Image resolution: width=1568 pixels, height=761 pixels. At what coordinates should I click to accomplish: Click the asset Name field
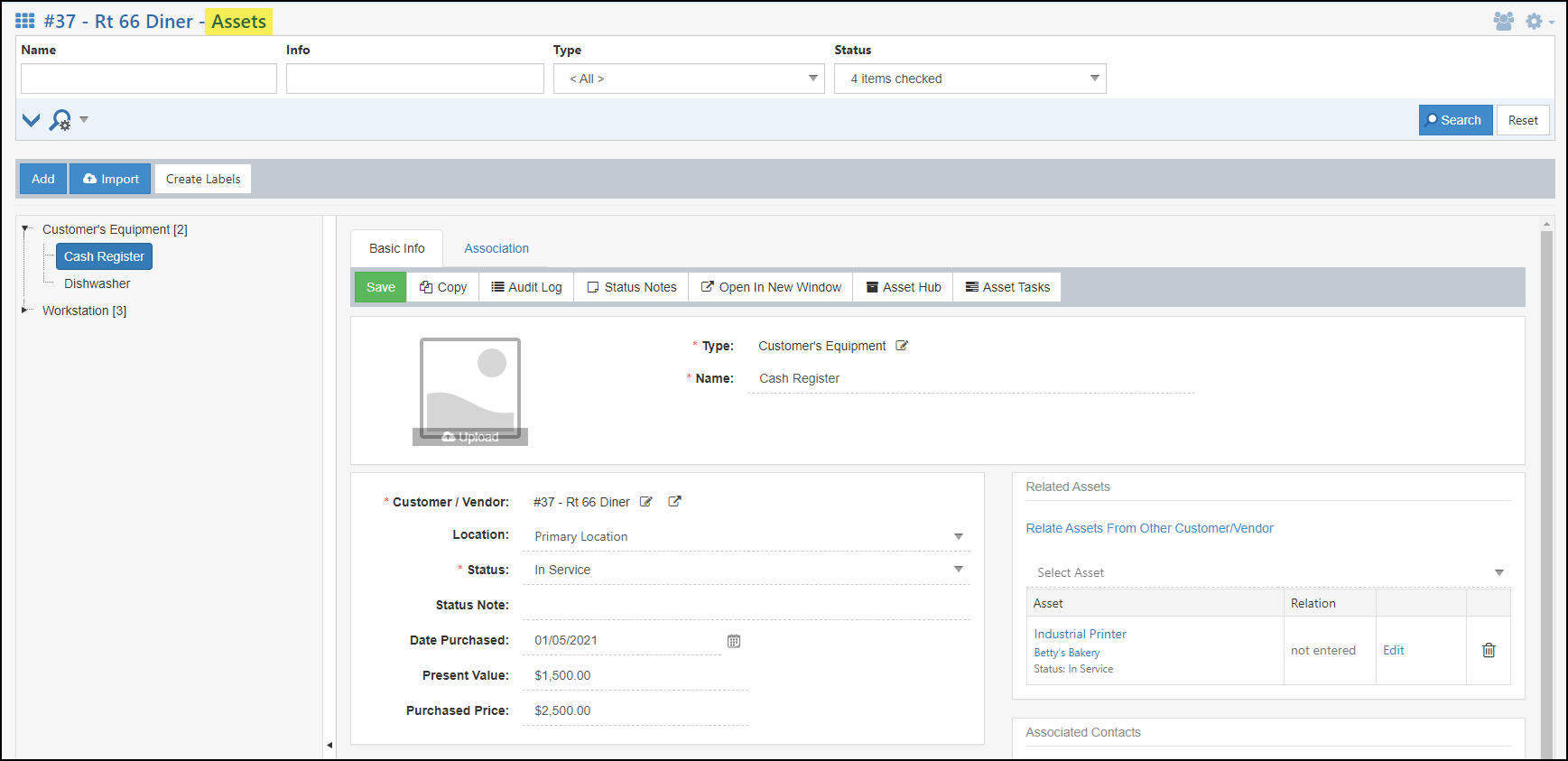pos(971,378)
